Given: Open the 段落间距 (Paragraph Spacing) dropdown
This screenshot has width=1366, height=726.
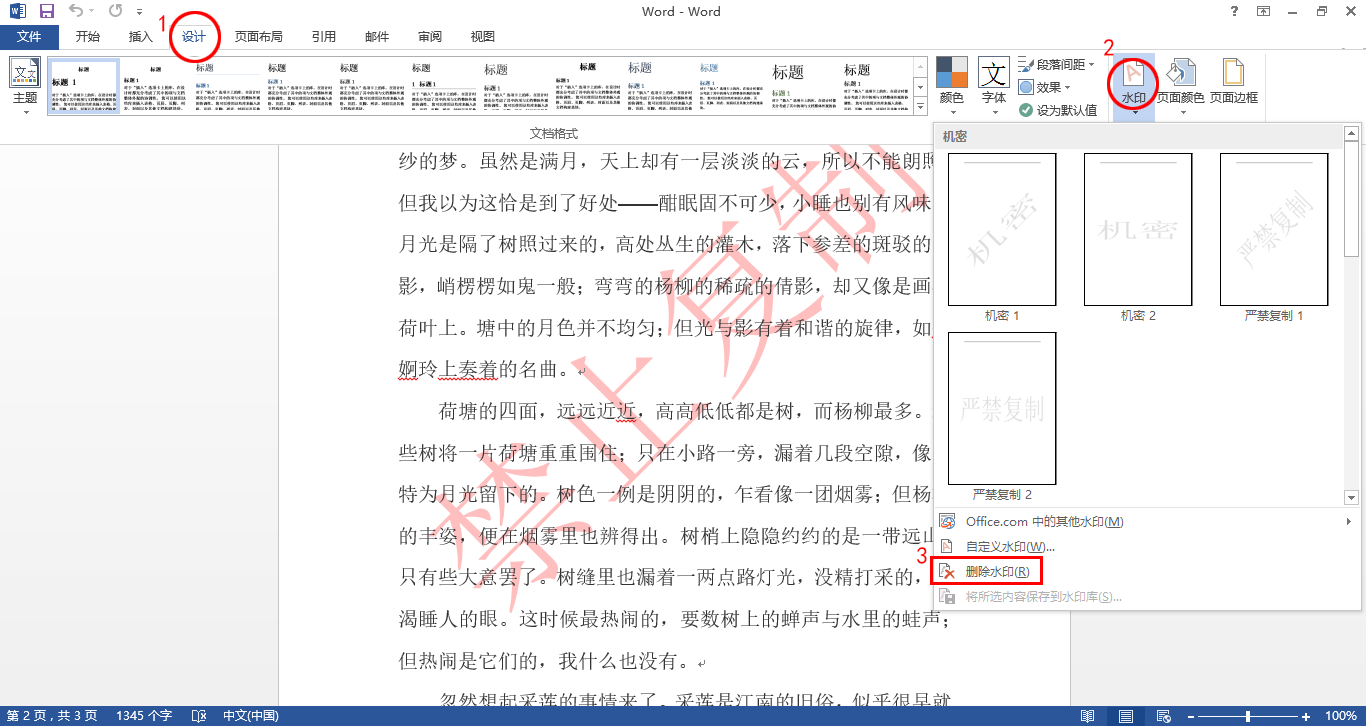Looking at the screenshot, I should pos(1057,64).
